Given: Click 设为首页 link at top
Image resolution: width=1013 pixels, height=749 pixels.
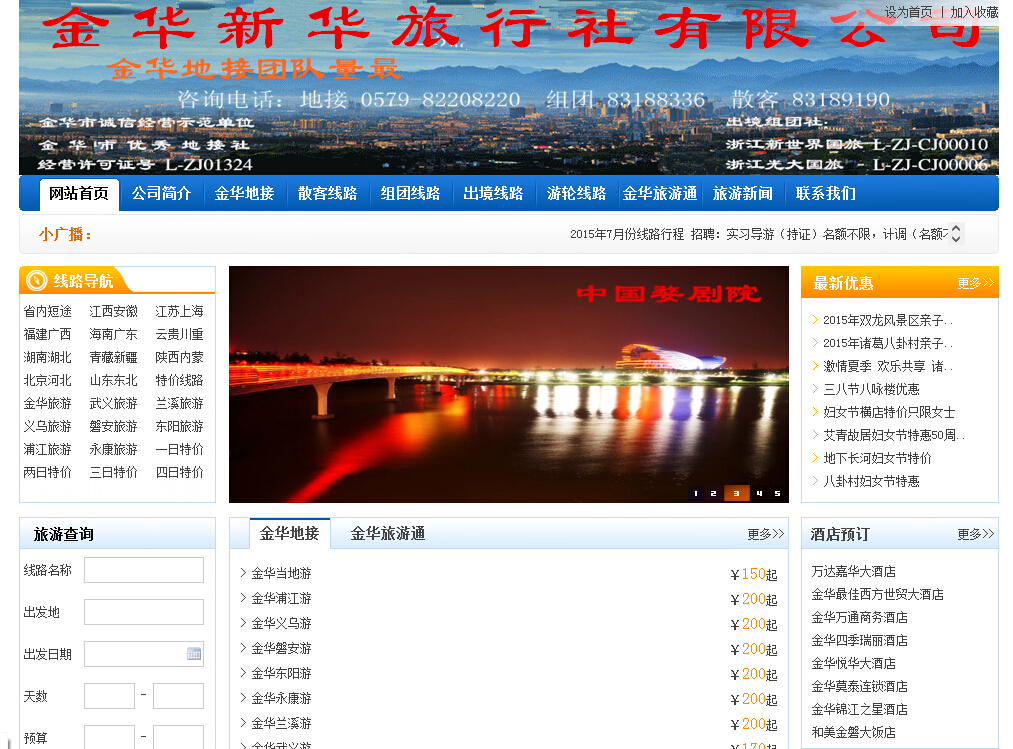Looking at the screenshot, I should [908, 12].
